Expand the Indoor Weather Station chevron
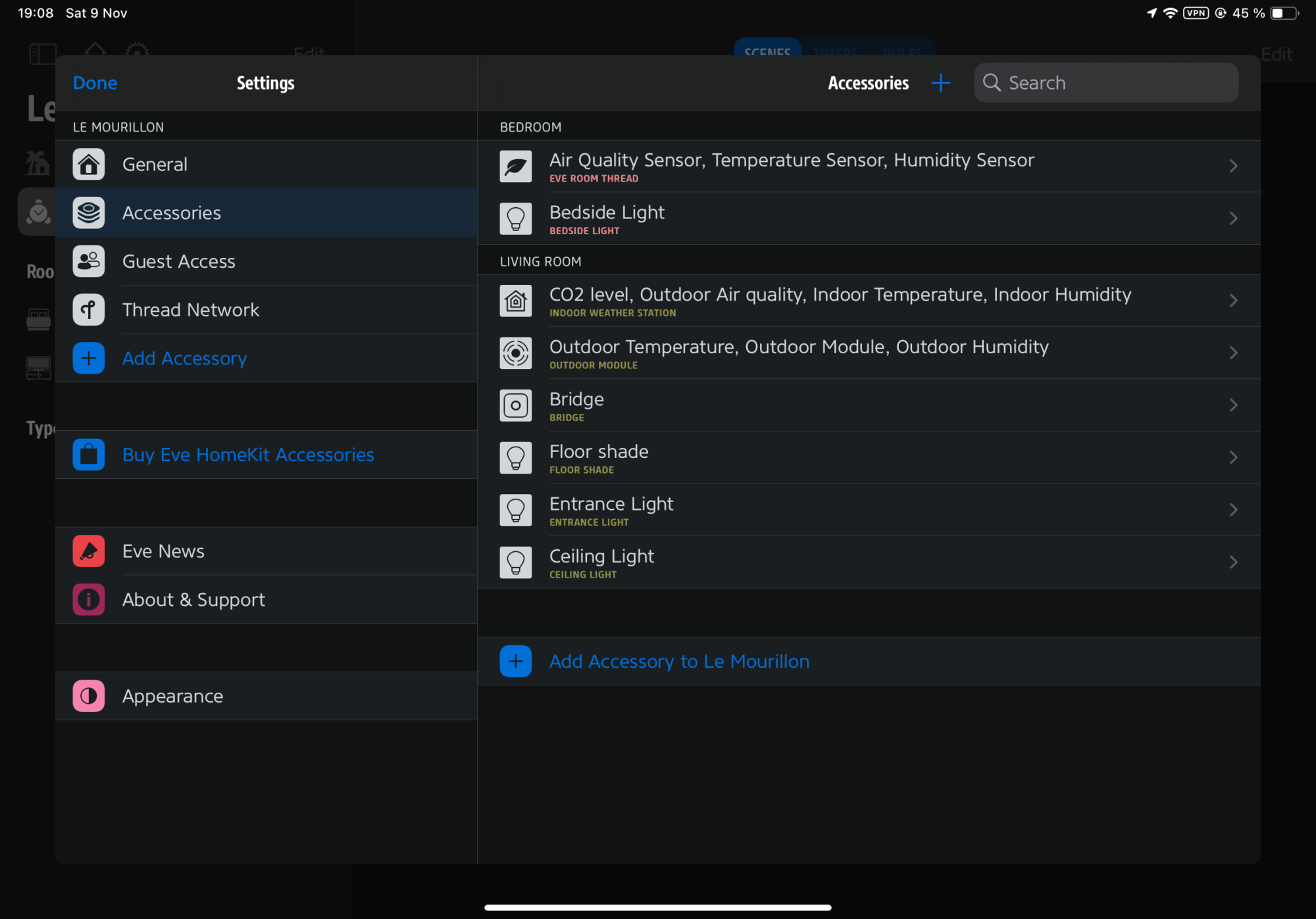 coord(1233,301)
